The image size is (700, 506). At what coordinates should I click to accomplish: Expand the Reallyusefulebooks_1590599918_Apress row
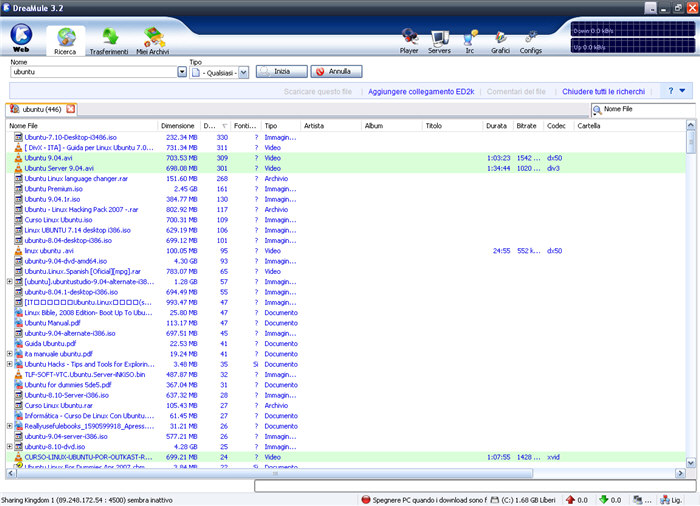9,426
